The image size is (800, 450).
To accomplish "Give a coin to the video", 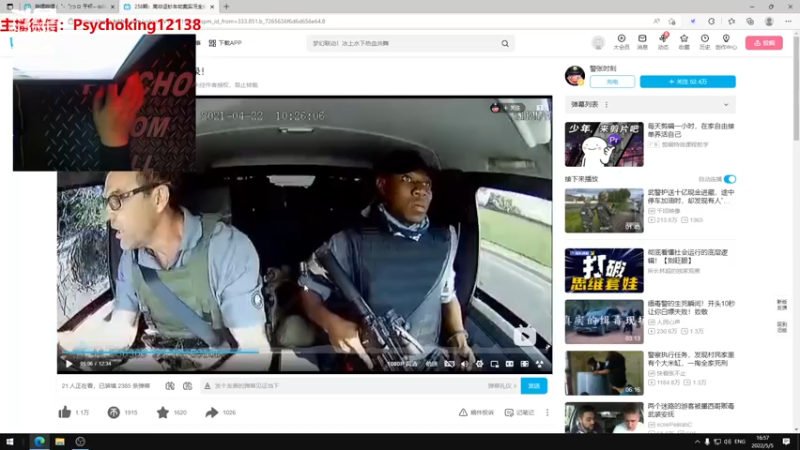I will pos(113,412).
